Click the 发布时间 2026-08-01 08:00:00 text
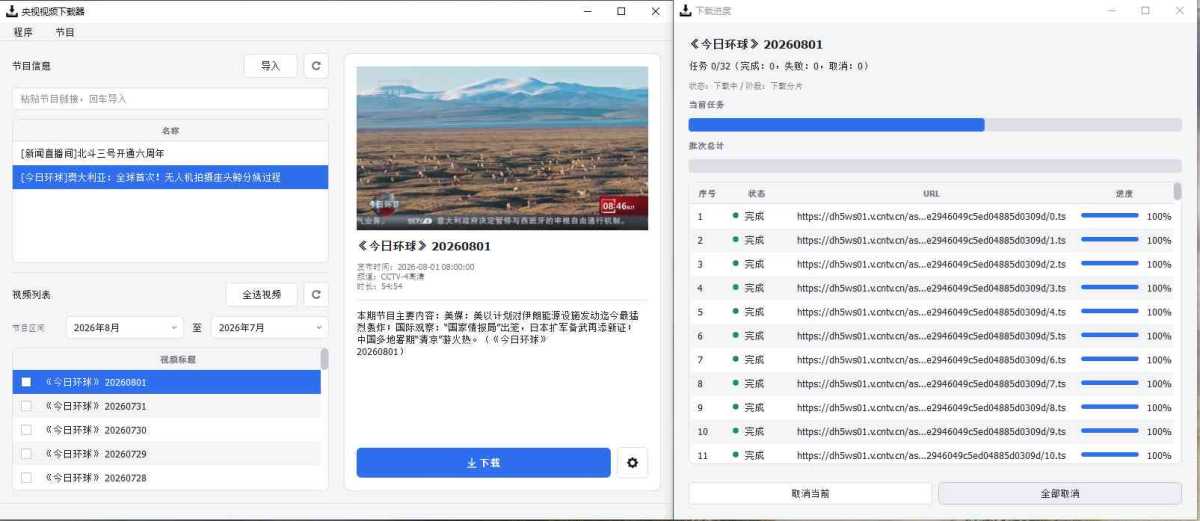The height and width of the screenshot is (521, 1200). tap(416, 267)
